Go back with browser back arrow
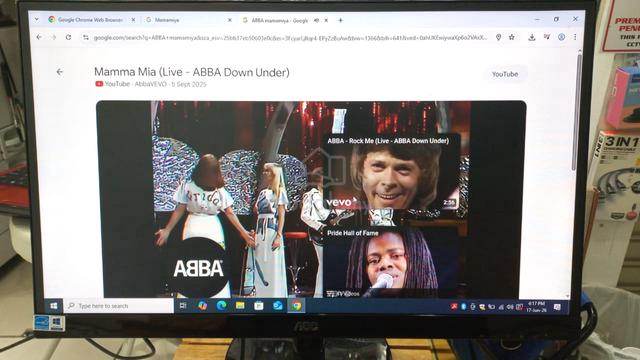The height and width of the screenshot is (360, 640). click(x=39, y=37)
